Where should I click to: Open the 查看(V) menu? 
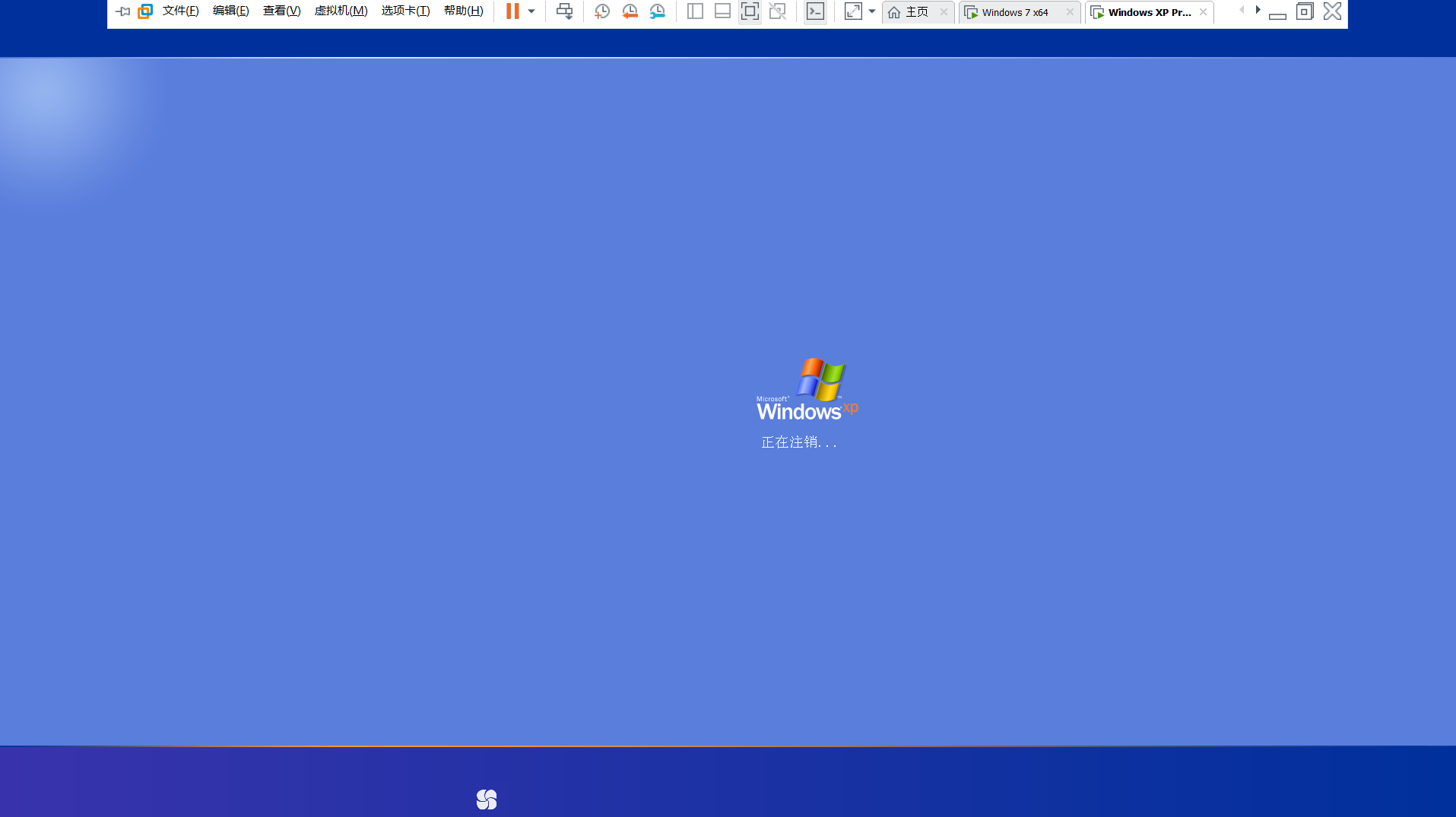(282, 11)
